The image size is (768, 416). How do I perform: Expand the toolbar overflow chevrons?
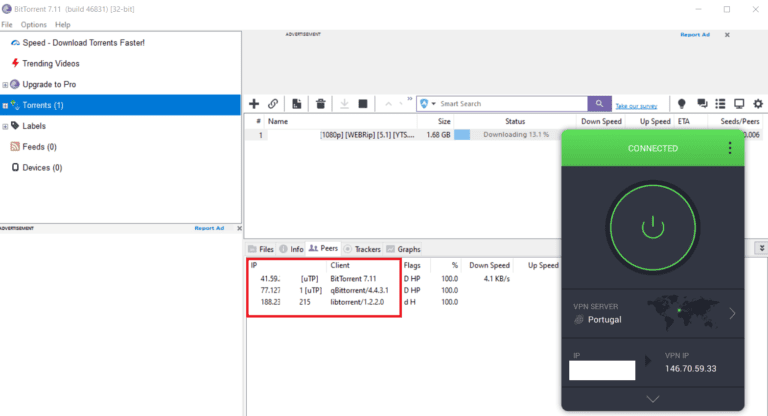pyautogui.click(x=409, y=99)
